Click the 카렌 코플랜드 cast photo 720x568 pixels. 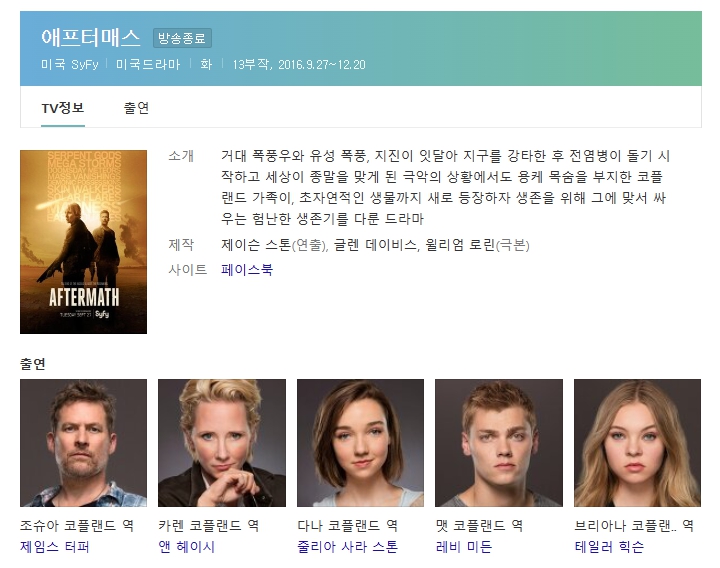(x=222, y=443)
